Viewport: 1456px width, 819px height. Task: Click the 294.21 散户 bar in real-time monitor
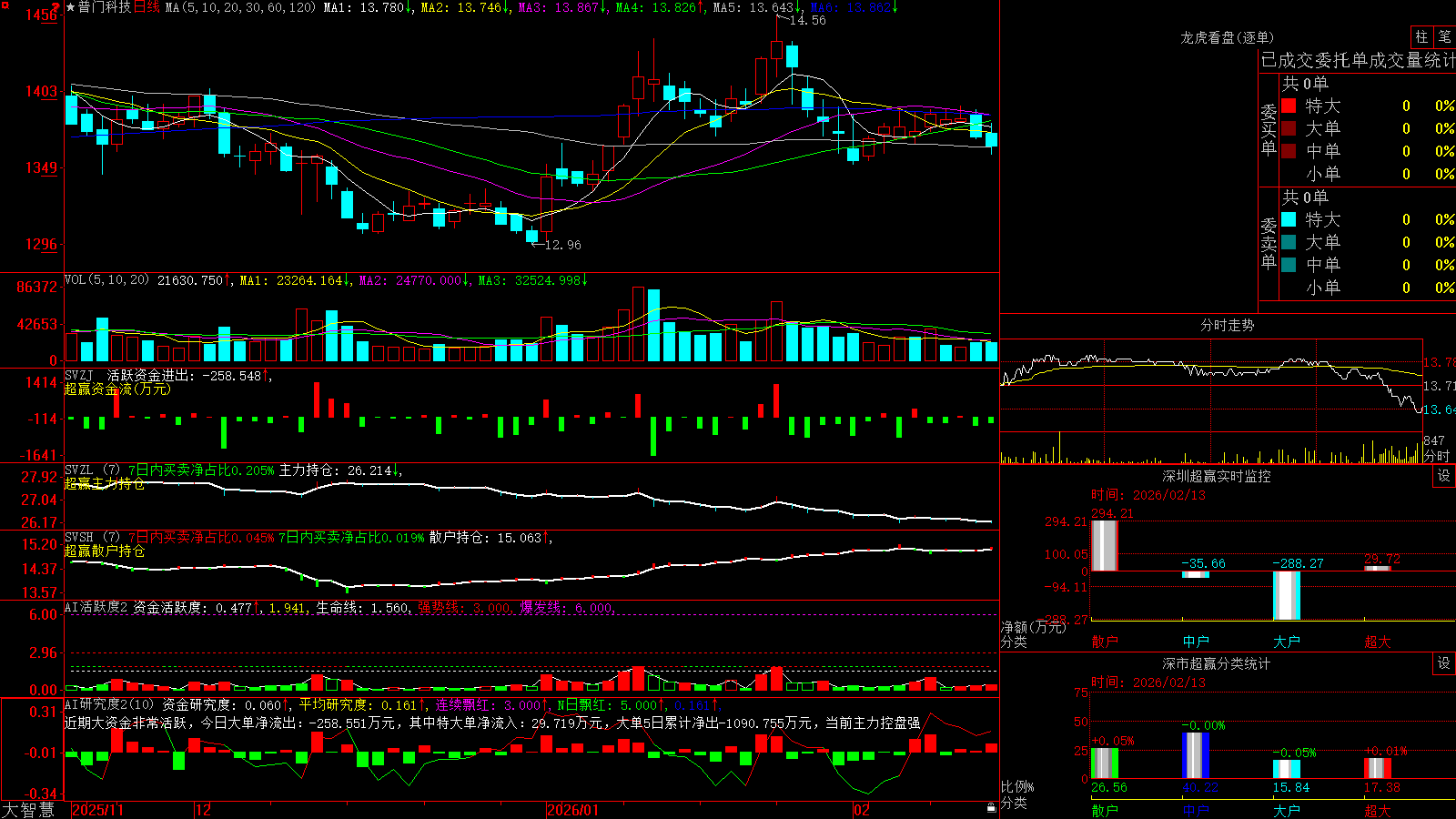(x=1105, y=545)
